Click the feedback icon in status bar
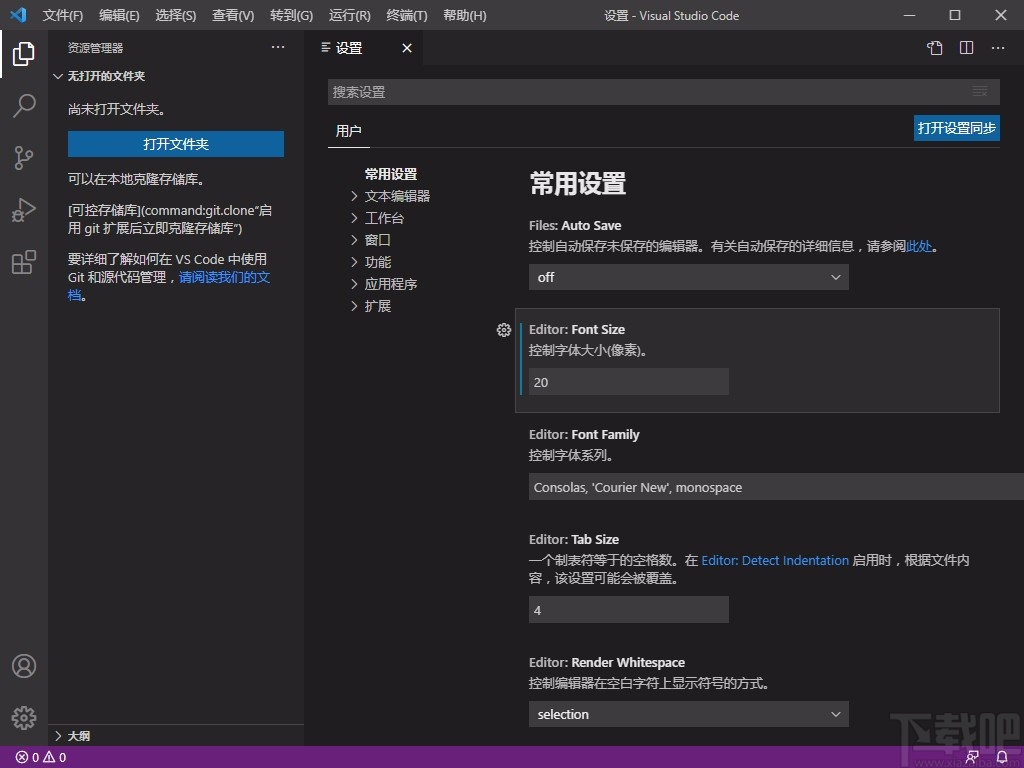Viewport: 1024px width, 768px height. (x=972, y=757)
